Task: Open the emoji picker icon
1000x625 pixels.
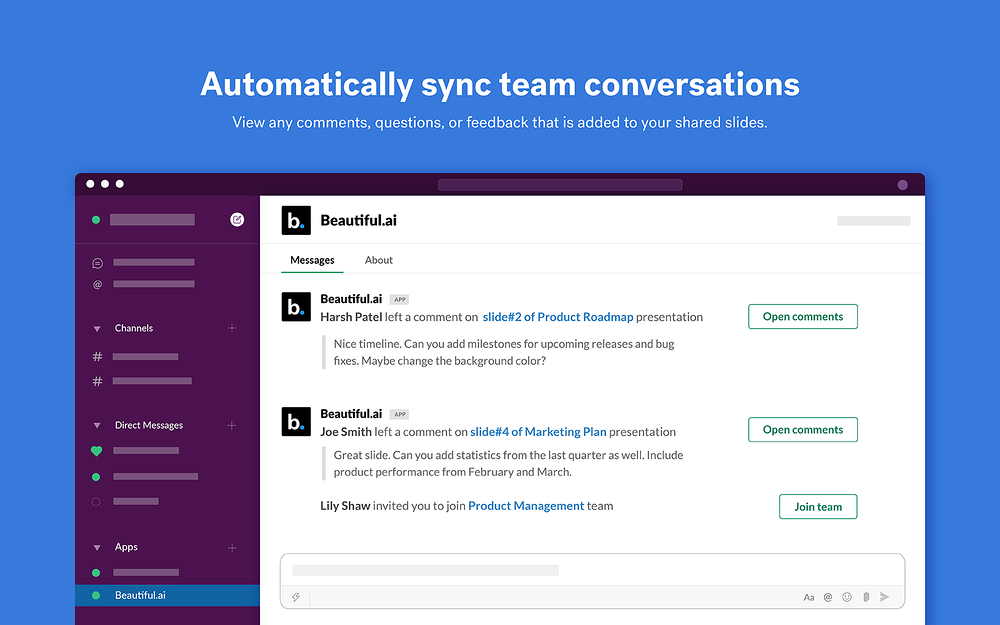Action: pyautogui.click(x=847, y=597)
